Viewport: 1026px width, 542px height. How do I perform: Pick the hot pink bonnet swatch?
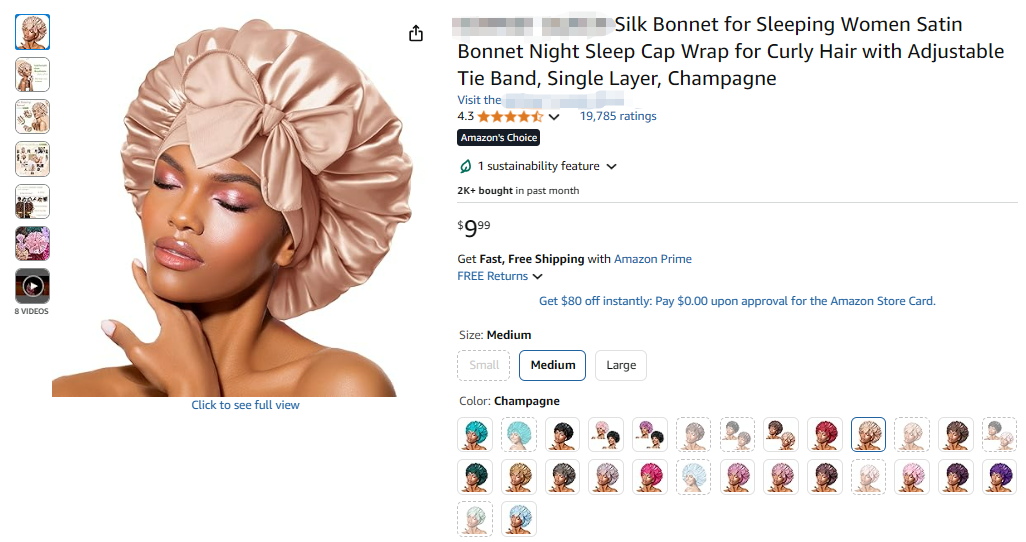(x=650, y=477)
